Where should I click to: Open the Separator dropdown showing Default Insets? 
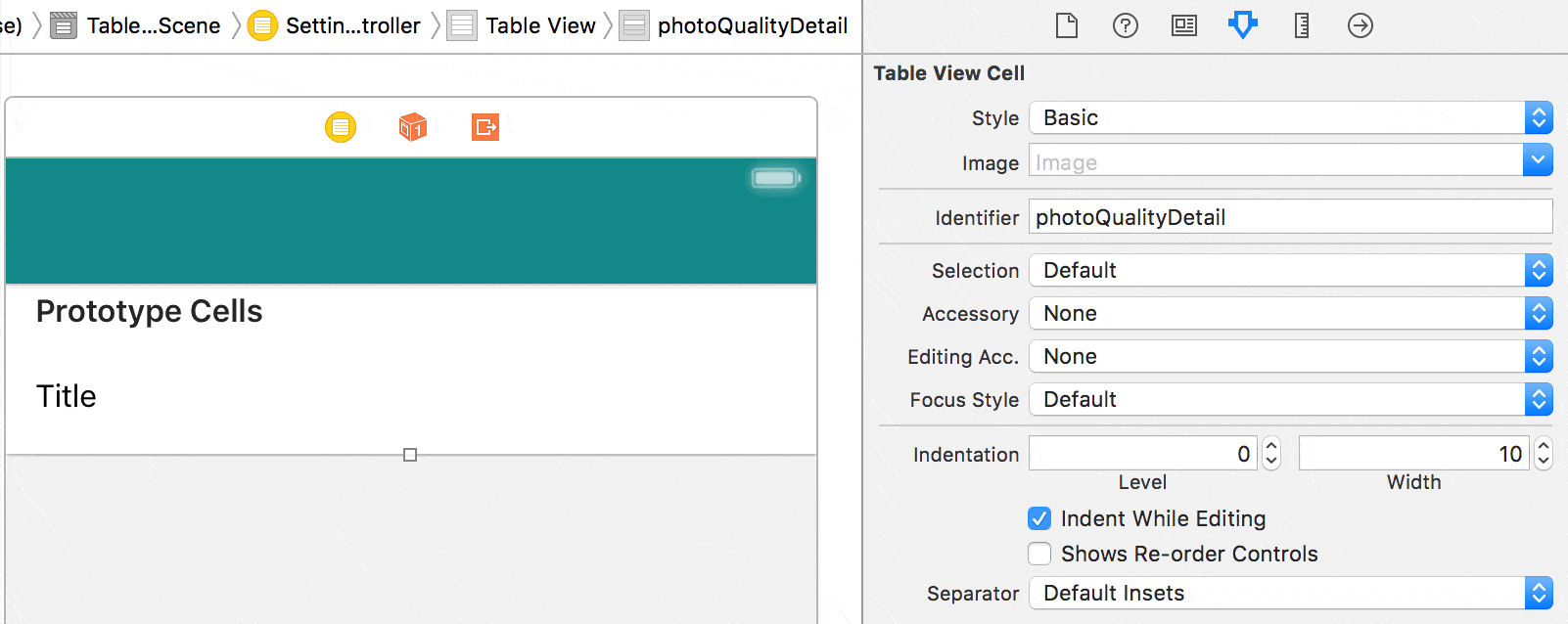(x=1290, y=594)
